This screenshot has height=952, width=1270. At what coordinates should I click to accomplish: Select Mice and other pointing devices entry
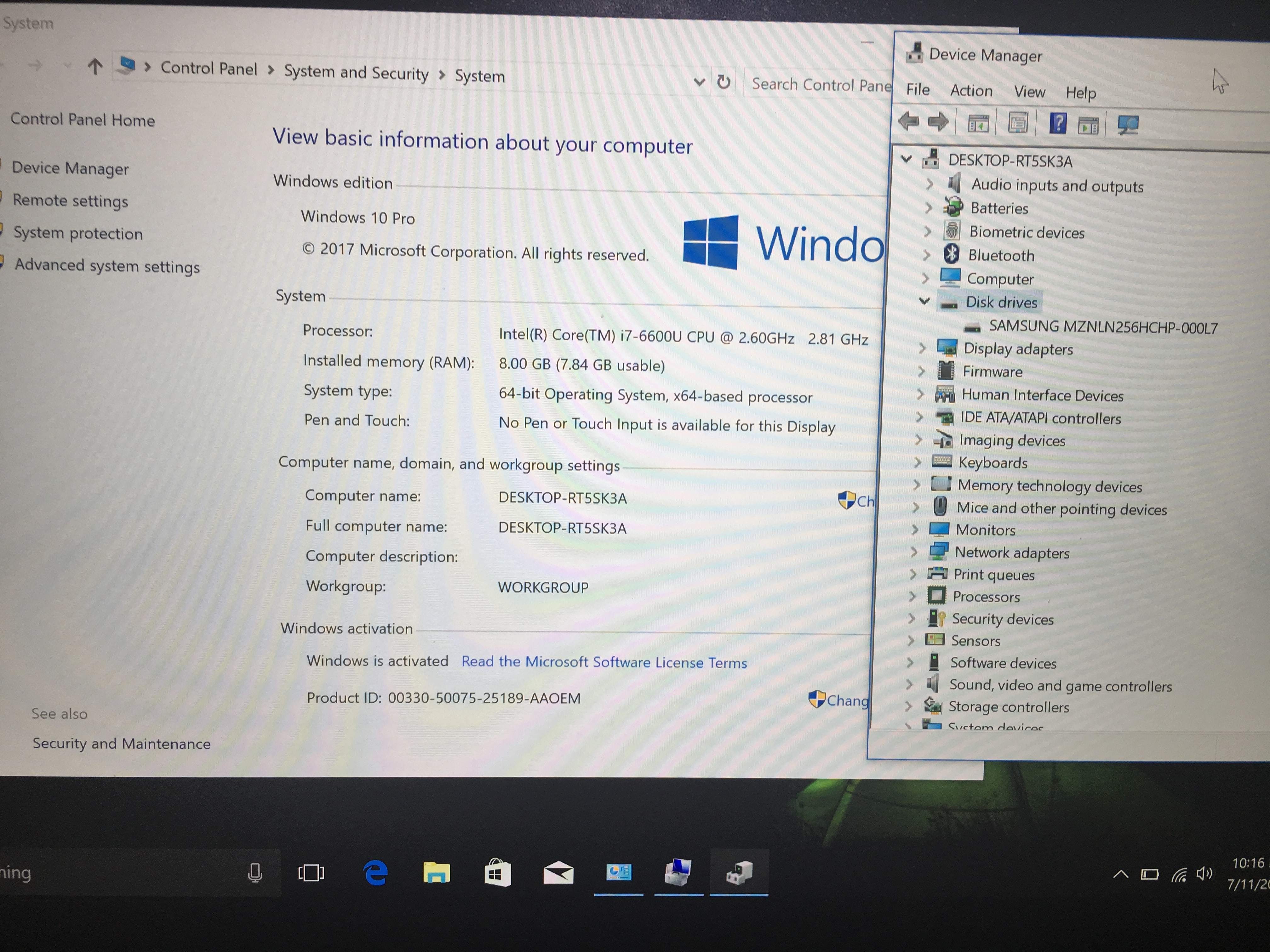[x=1061, y=508]
